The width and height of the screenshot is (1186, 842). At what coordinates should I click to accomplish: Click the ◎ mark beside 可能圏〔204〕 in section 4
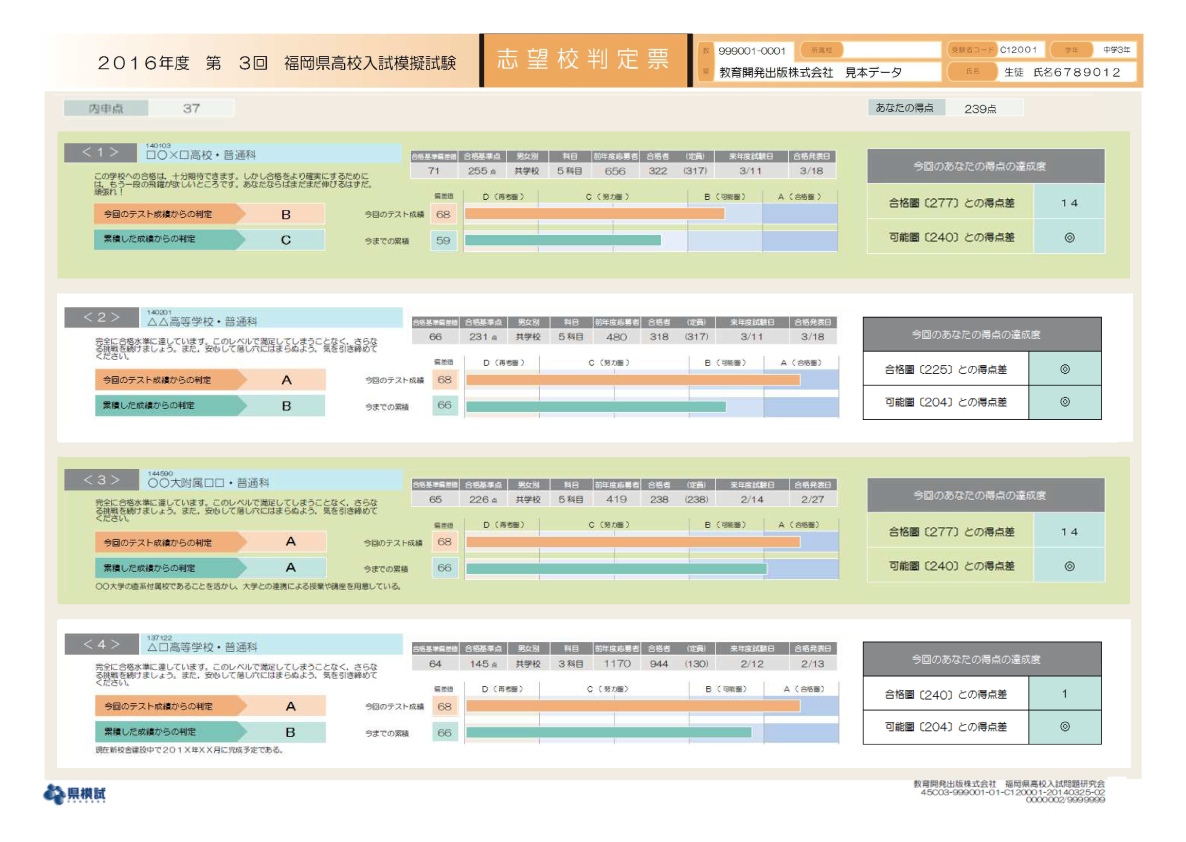point(1064,727)
